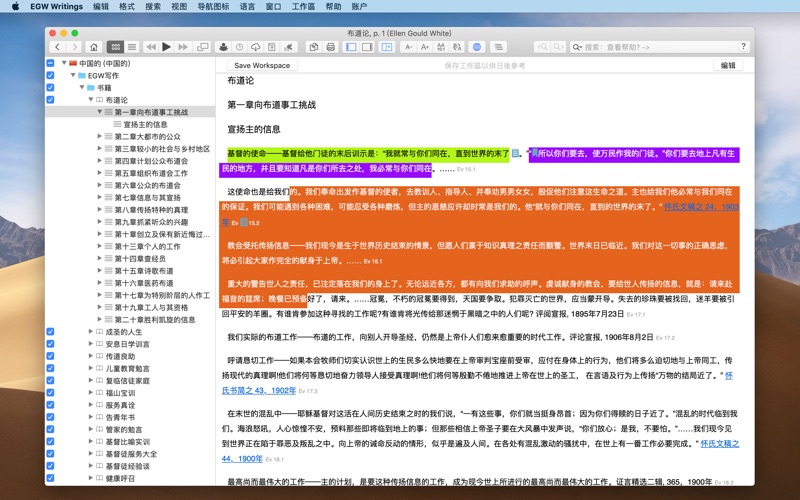Click the rewind playback icon
This screenshot has width=800, height=500.
point(151,47)
